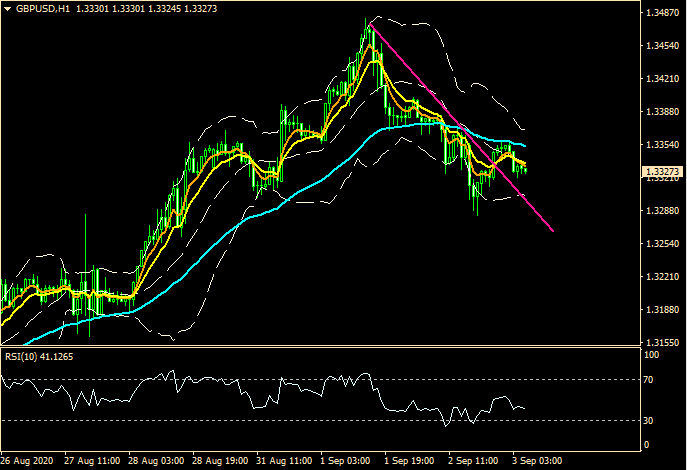
Task: Click the 26 Aug 2020 date label
Action: 26,461
